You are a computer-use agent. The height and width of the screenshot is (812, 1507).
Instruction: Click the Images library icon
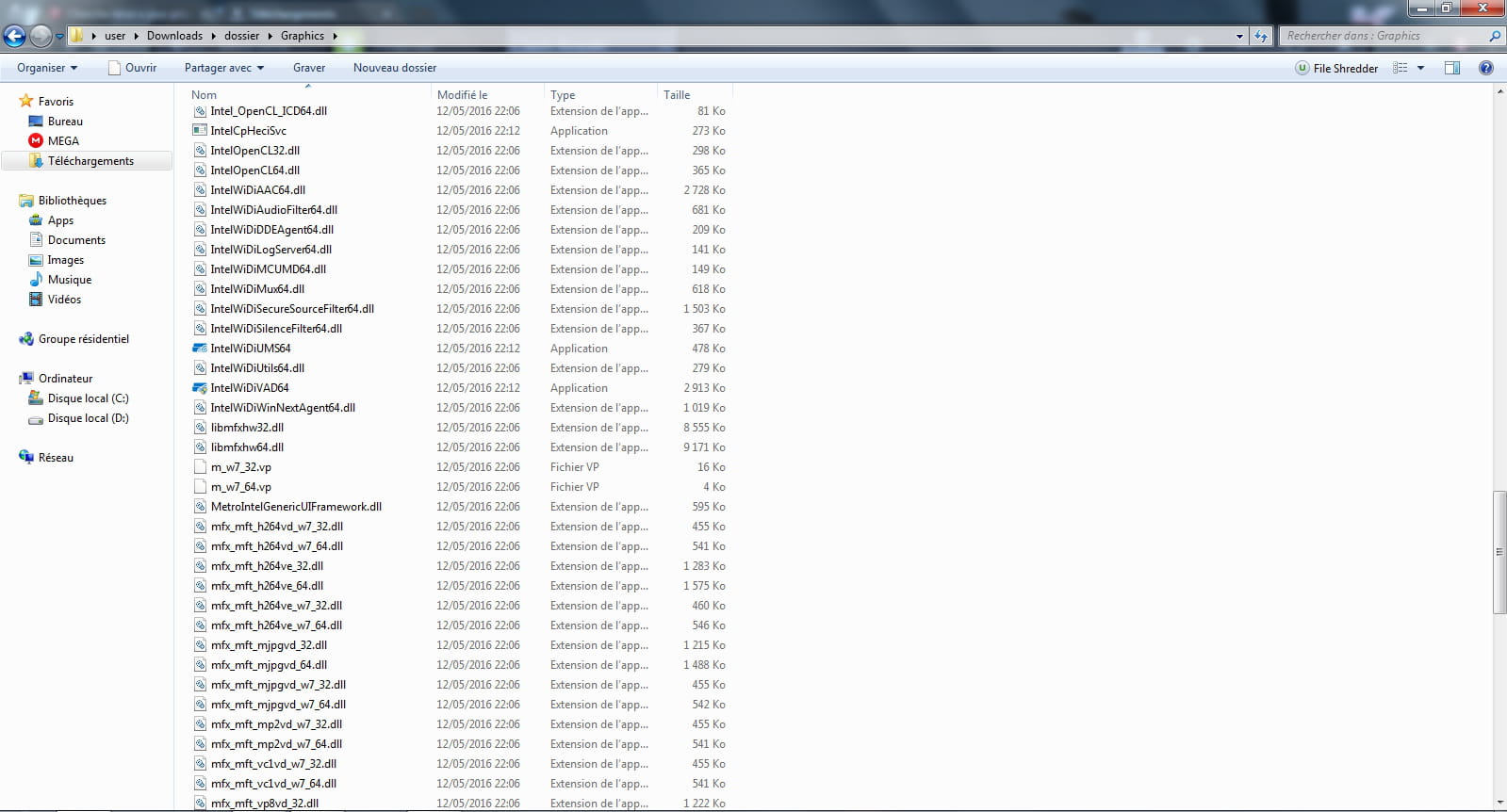(36, 259)
